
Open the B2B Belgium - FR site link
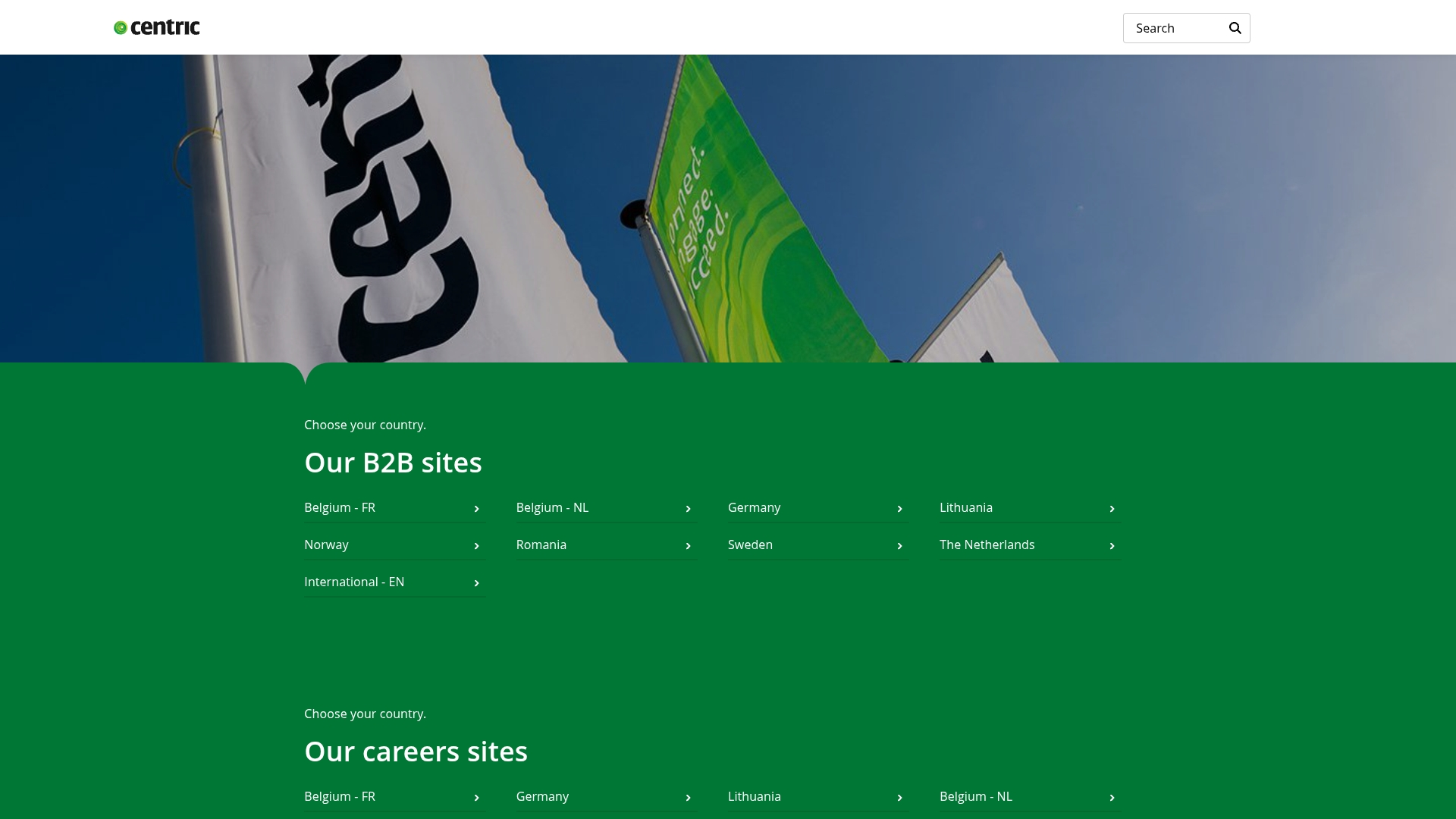(394, 508)
